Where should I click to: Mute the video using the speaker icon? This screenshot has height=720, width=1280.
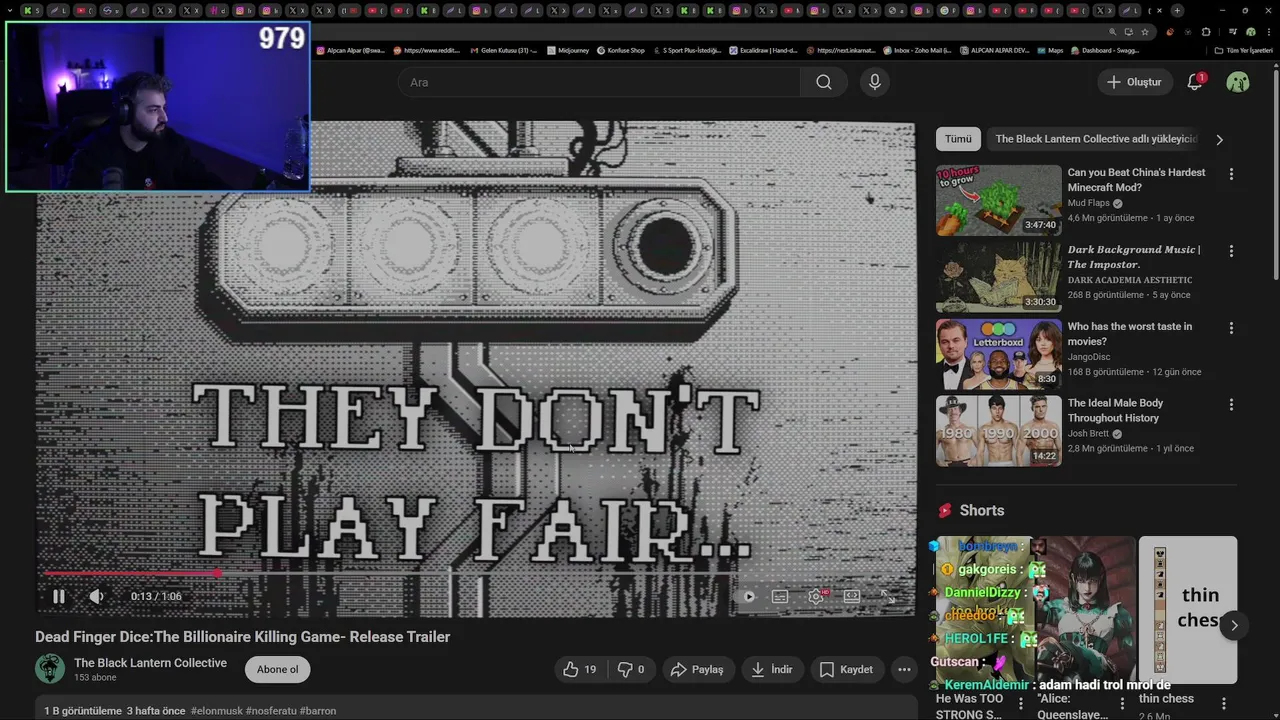[96, 596]
